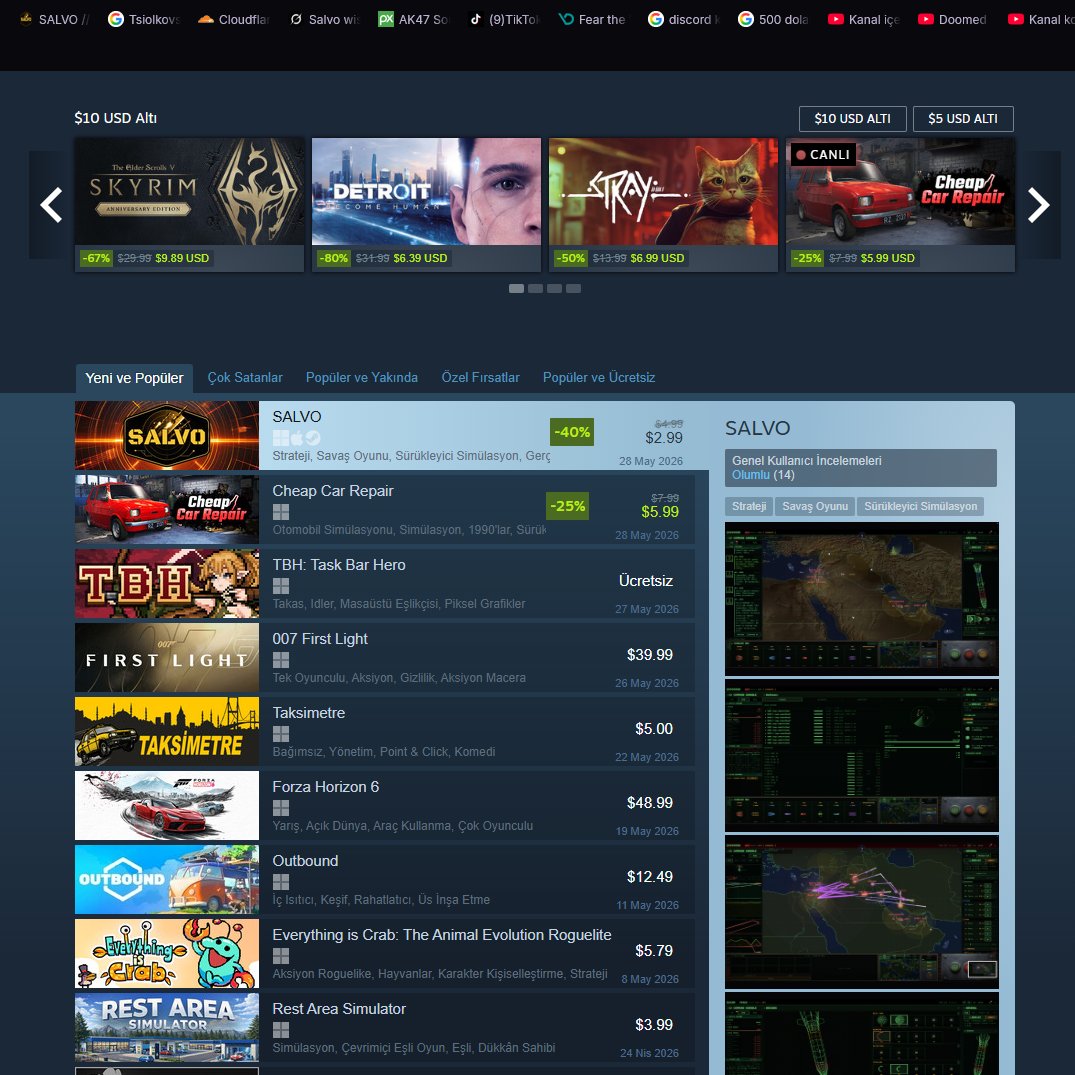Open 007 First Light thumbnail

coord(167,657)
